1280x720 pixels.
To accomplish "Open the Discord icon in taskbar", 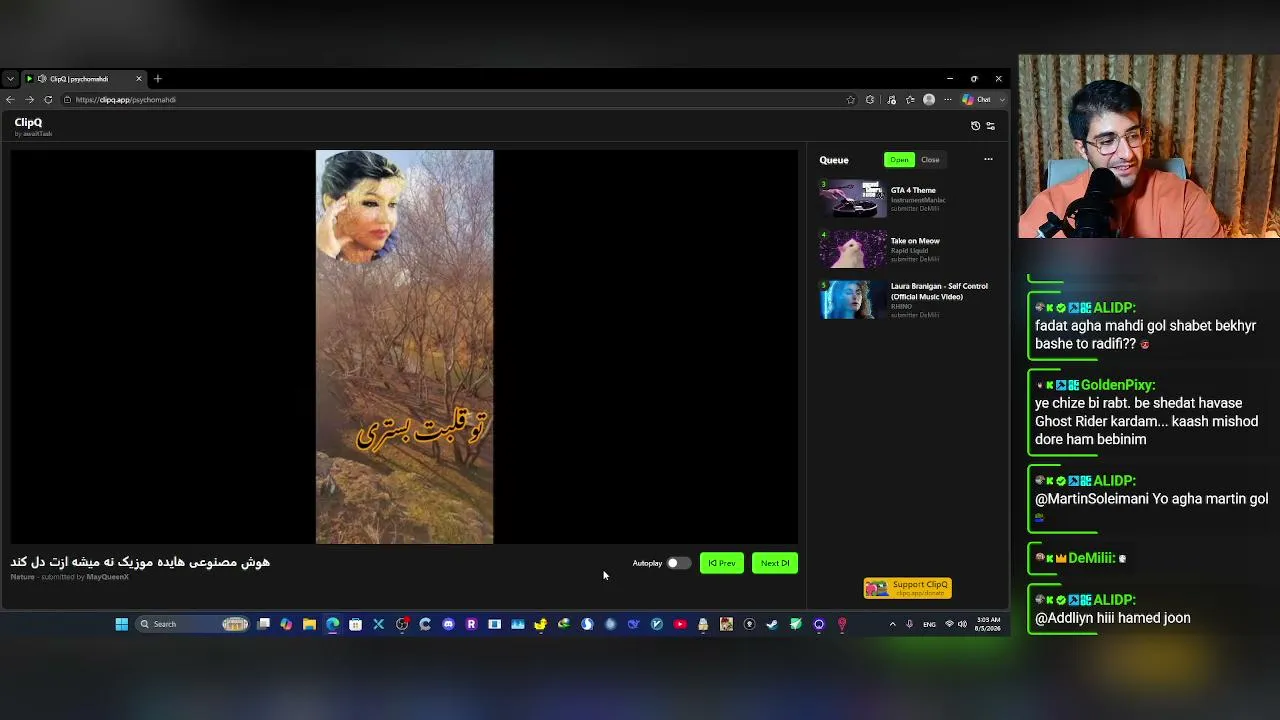I will click(448, 624).
